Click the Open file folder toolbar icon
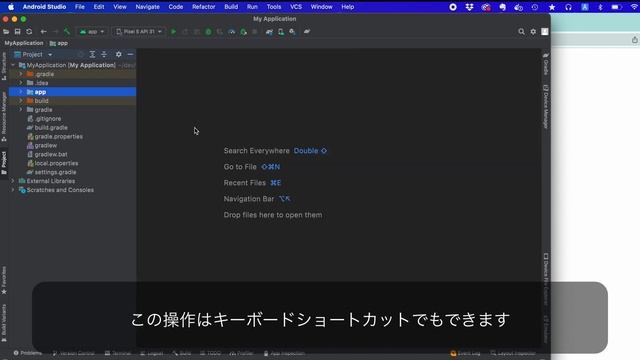 click(x=6, y=31)
